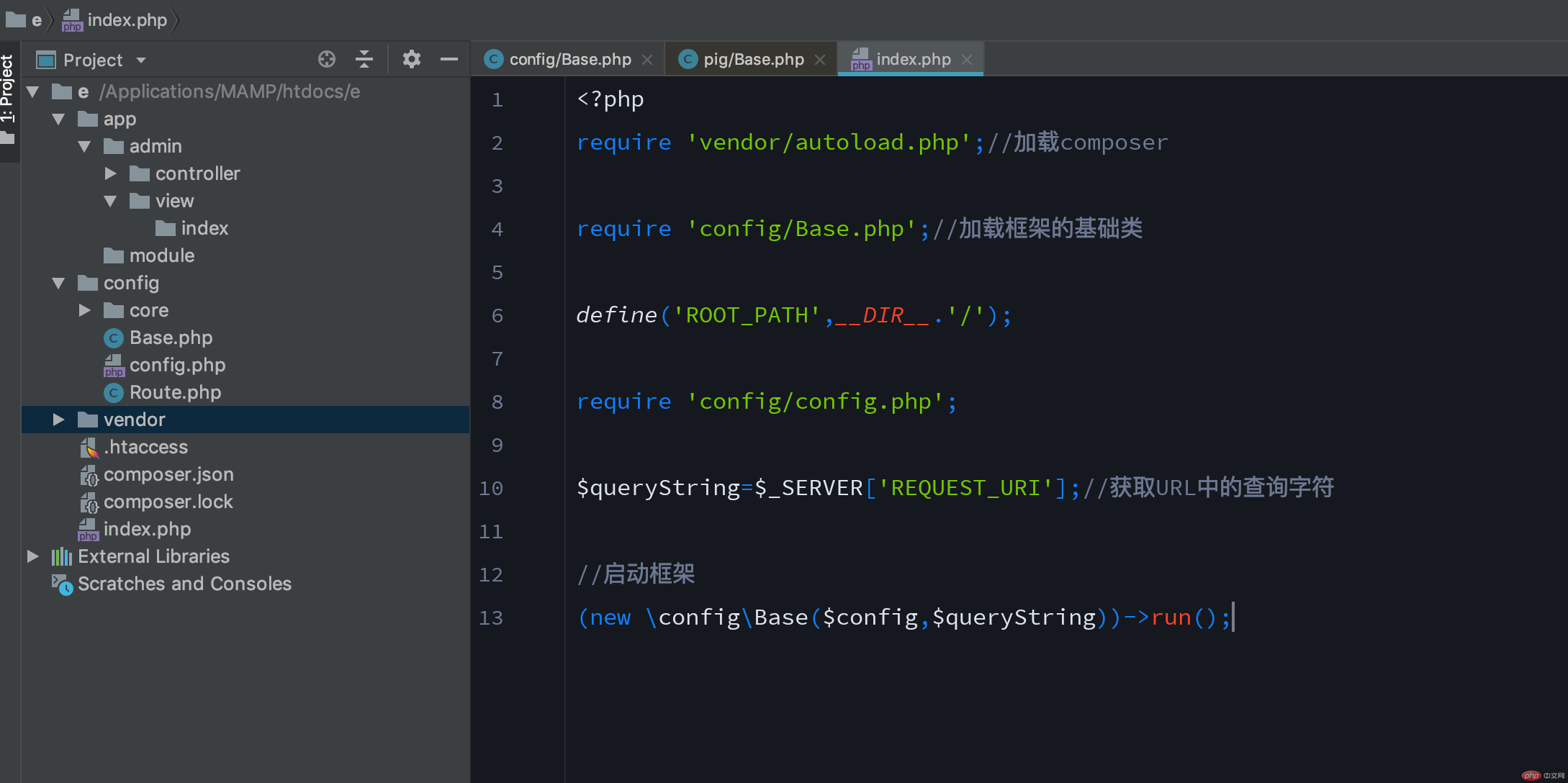The width and height of the screenshot is (1568, 783).
Task: Click the config.php PHP file icon
Action: pos(114,366)
